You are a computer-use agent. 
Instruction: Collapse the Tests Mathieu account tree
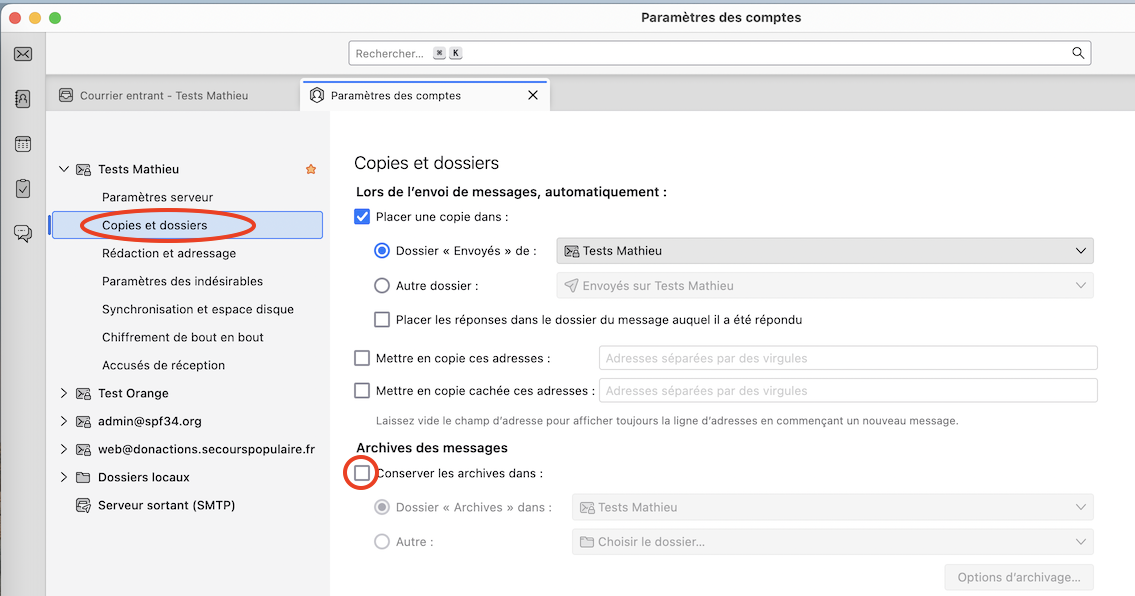pyautogui.click(x=64, y=169)
